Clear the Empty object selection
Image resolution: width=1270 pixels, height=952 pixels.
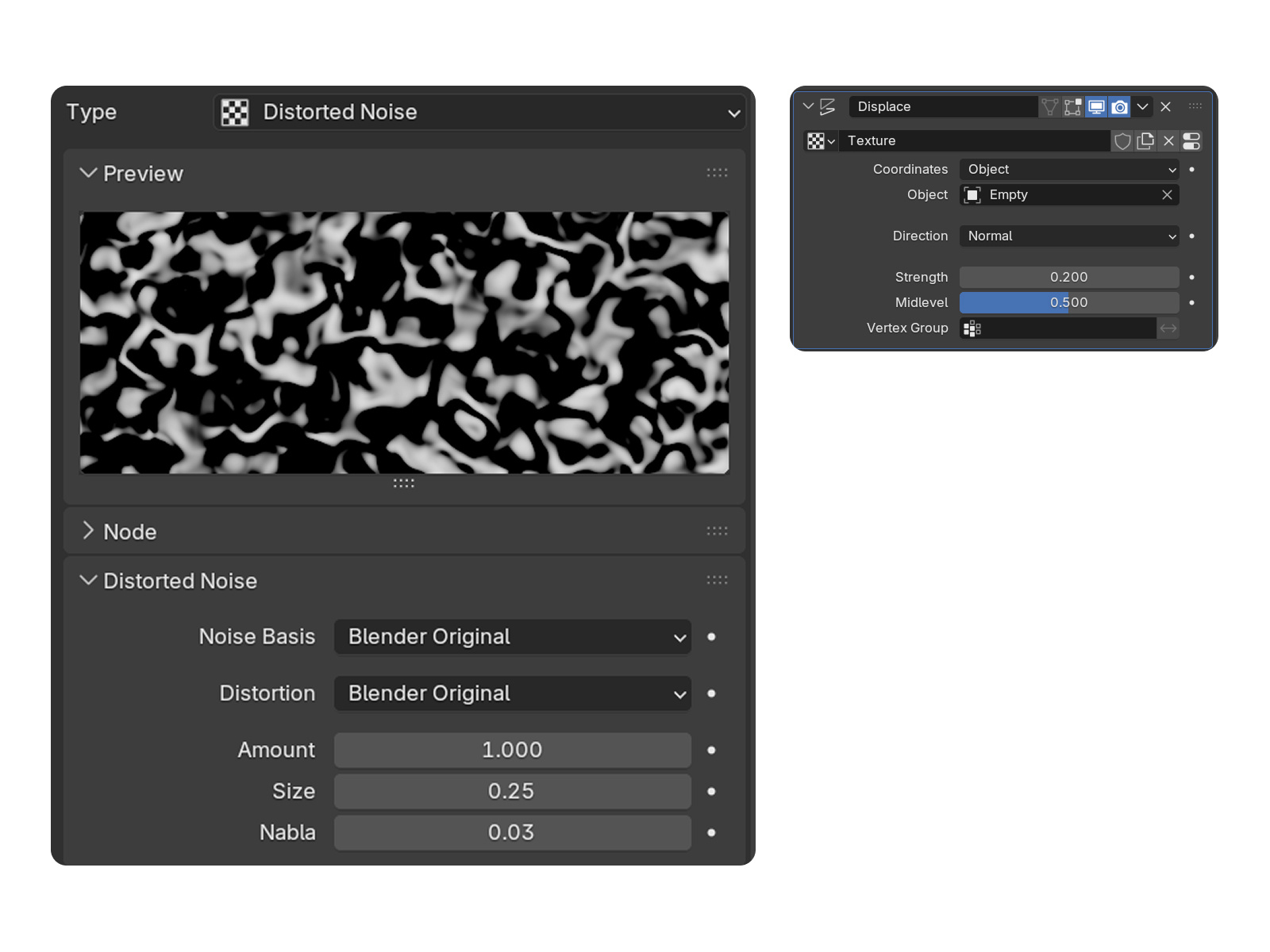[x=1167, y=194]
